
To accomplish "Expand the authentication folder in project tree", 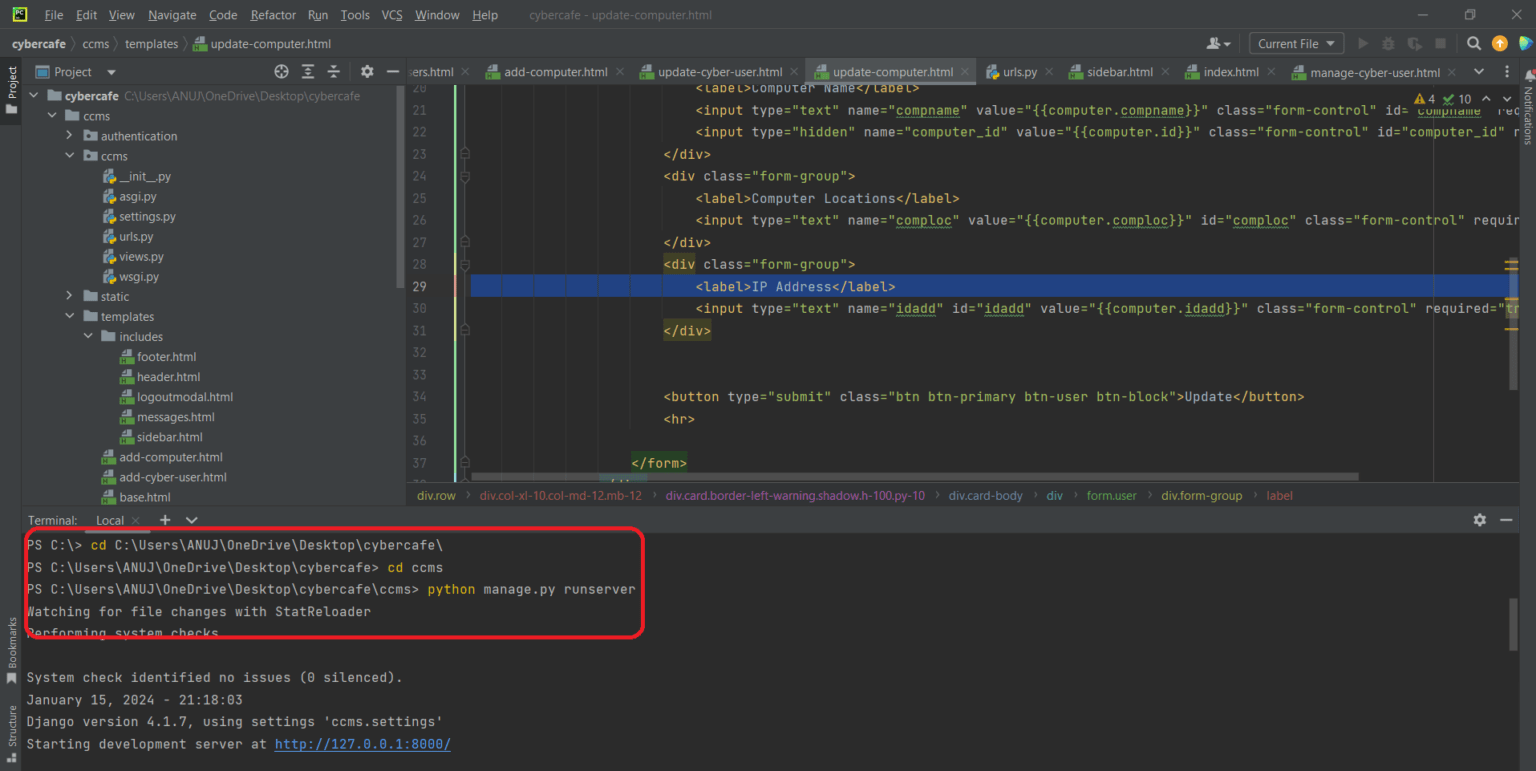I will pos(70,136).
